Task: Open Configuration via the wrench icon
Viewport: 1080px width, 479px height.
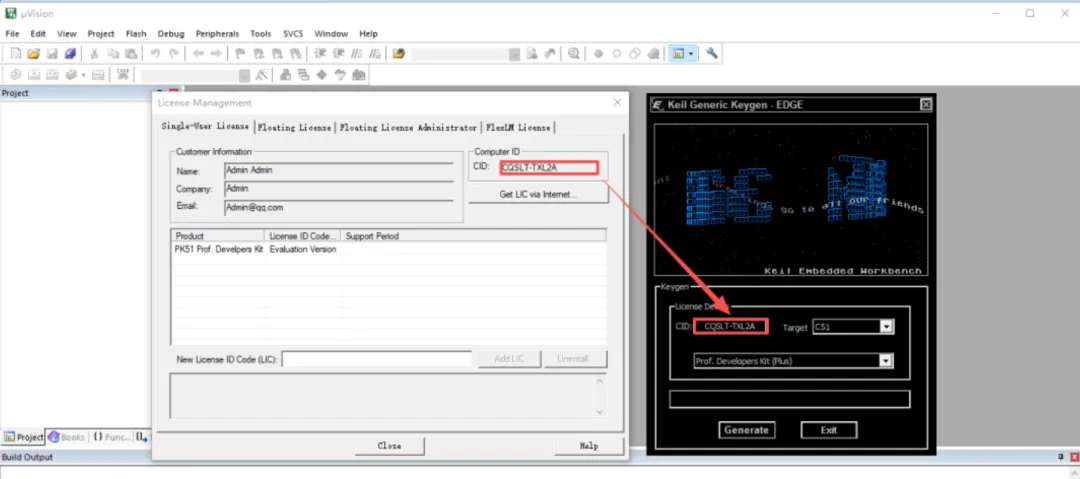Action: pyautogui.click(x=712, y=54)
